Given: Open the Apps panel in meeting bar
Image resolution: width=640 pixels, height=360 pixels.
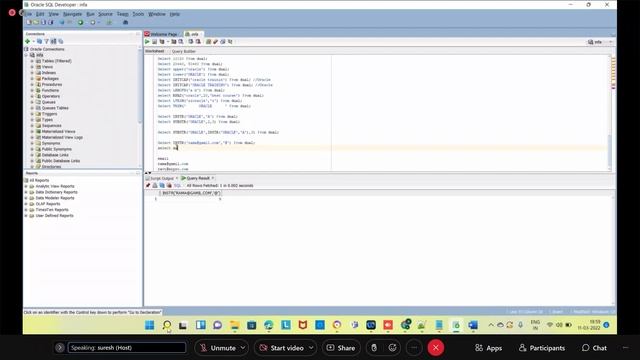Looking at the screenshot, I should point(489,348).
